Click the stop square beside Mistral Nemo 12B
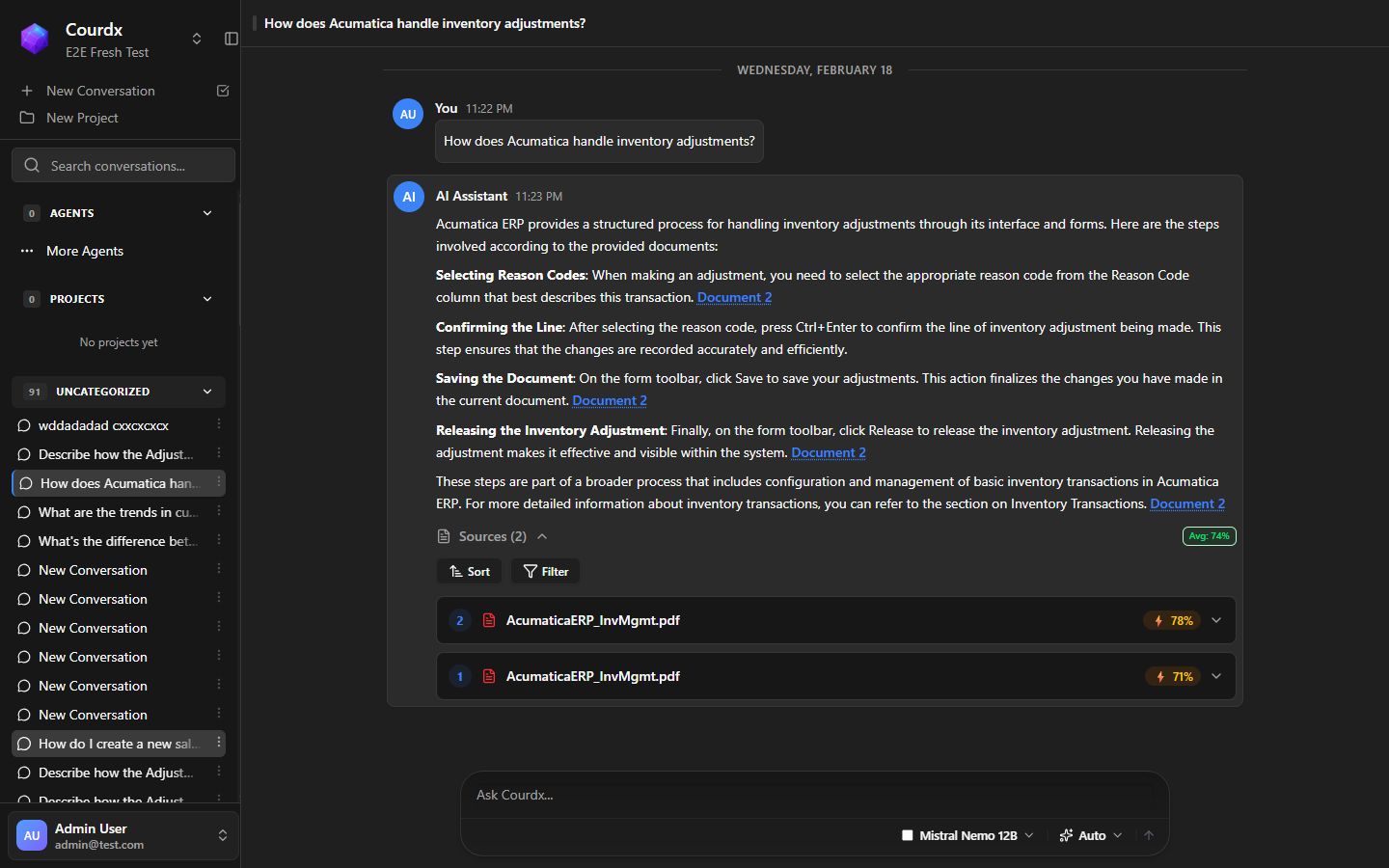1389x868 pixels. [x=907, y=835]
